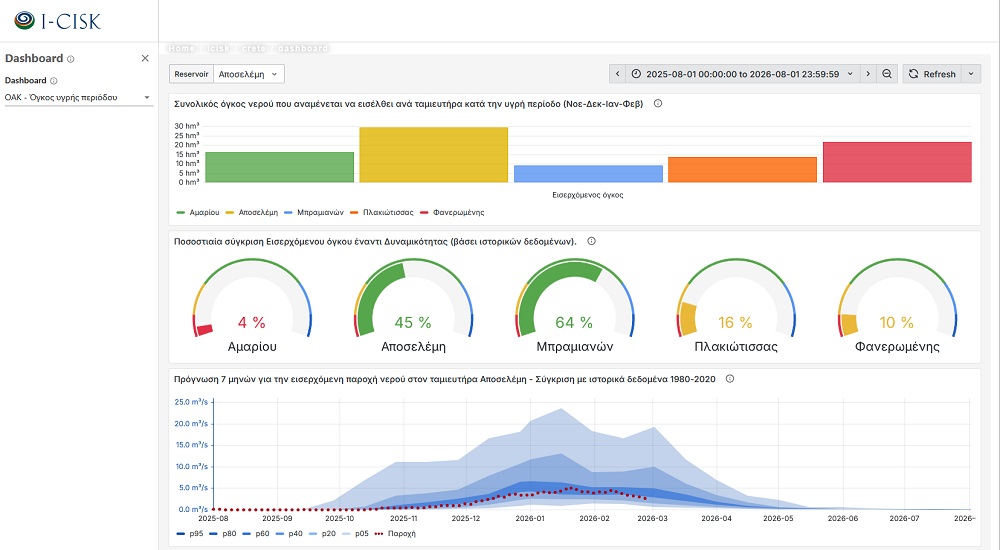Viewport: 1000px width, 550px height.
Task: Shift time range backward with left arrow
Action: pos(618,74)
